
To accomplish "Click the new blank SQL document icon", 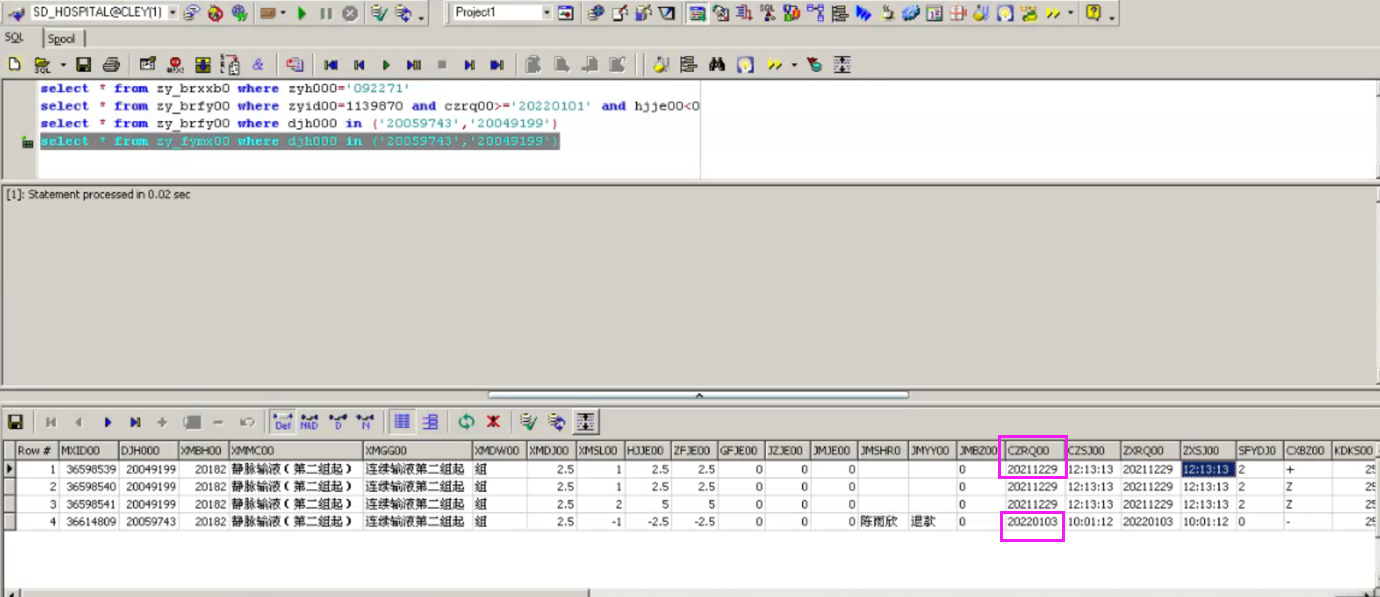I will (x=14, y=65).
